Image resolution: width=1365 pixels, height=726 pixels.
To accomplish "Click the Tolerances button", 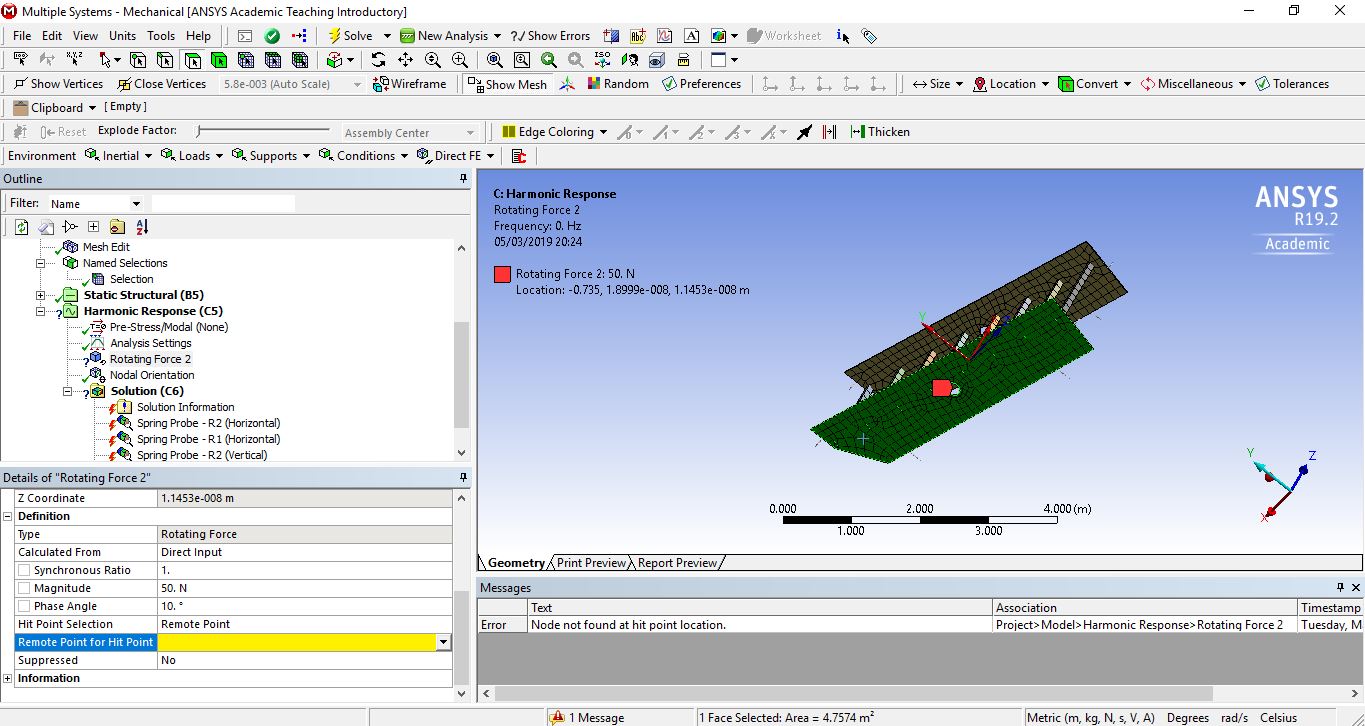I will coord(1292,84).
